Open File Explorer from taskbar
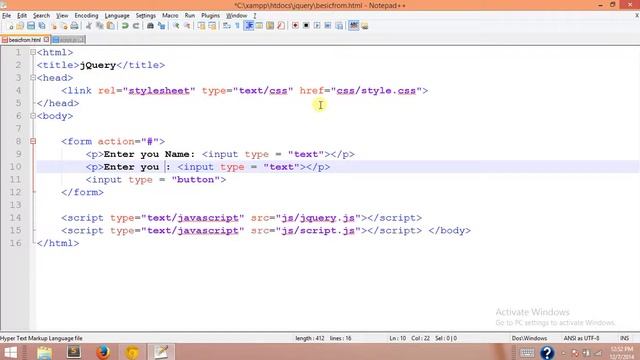640x360 pixels. pyautogui.click(x=44, y=352)
